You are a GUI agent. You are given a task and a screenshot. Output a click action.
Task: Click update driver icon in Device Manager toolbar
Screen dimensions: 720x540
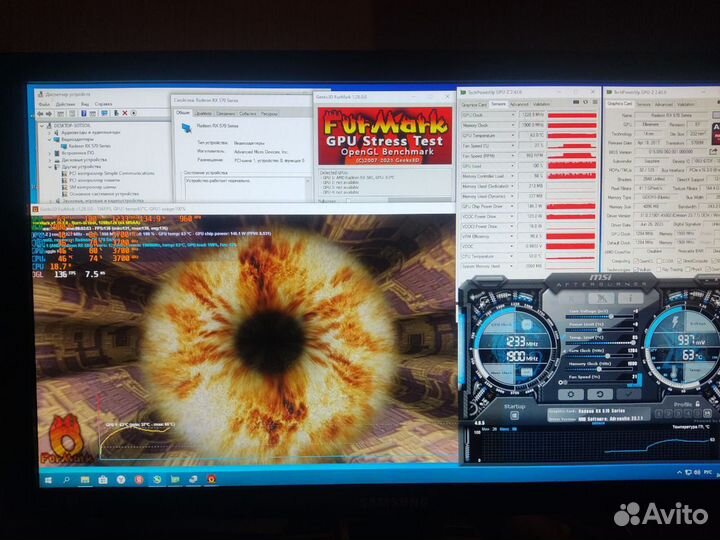point(116,113)
